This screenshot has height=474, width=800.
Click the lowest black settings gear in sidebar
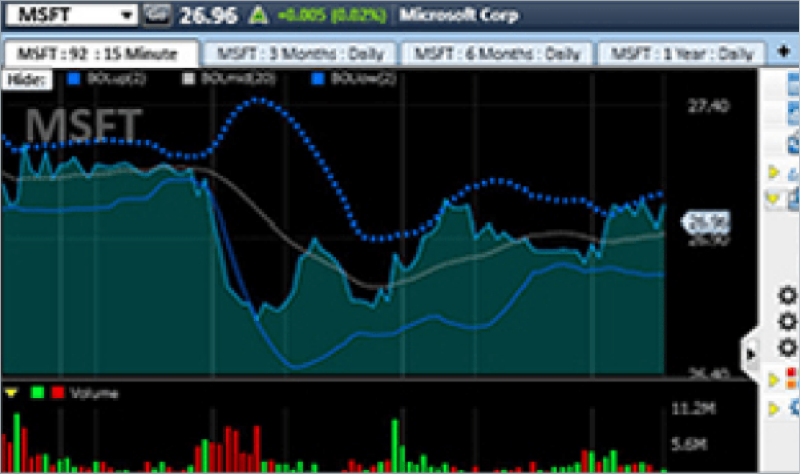tap(787, 347)
